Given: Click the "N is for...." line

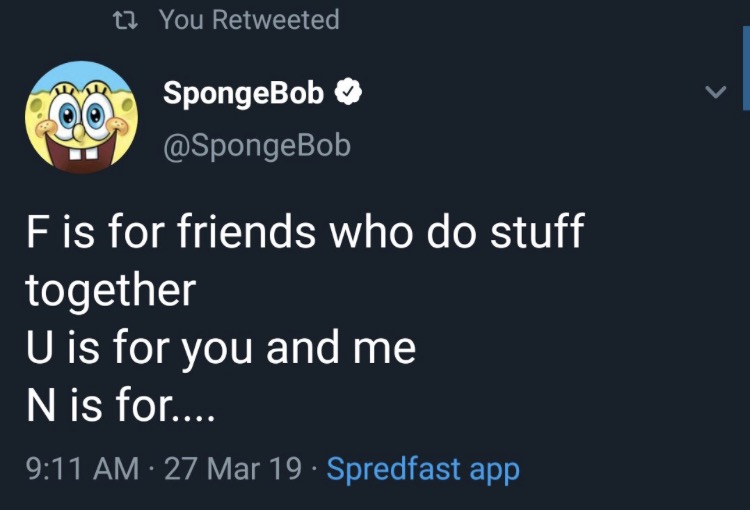Looking at the screenshot, I should 118,406.
